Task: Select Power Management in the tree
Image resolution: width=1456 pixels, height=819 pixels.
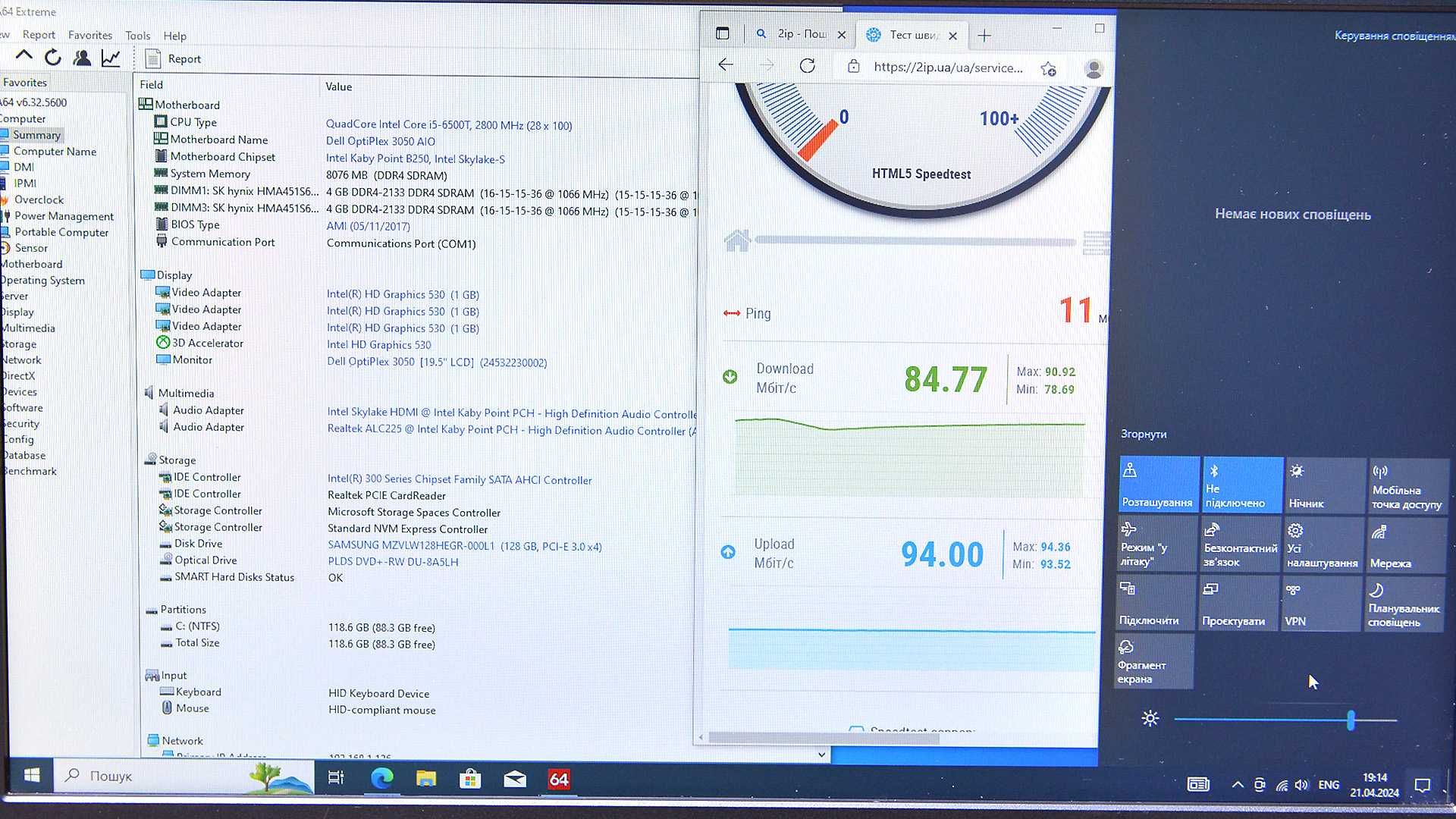Action: 64,216
